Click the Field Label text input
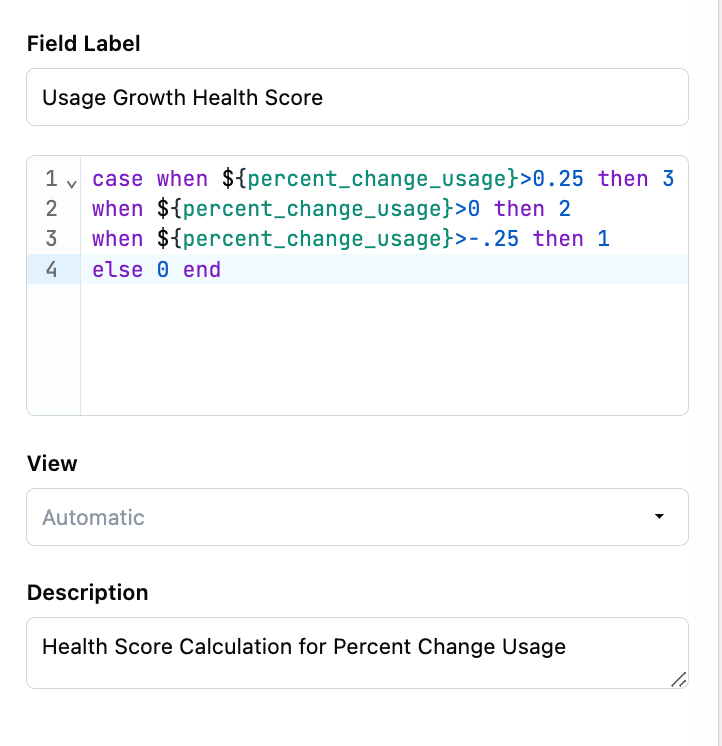Viewport: 722px width, 746px height. pyautogui.click(x=357, y=97)
